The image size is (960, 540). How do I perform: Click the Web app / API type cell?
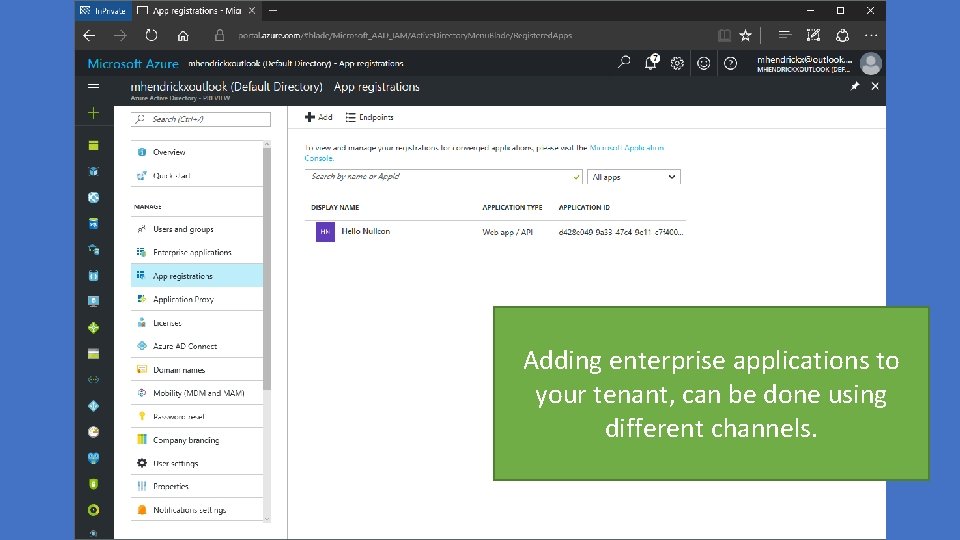point(507,232)
